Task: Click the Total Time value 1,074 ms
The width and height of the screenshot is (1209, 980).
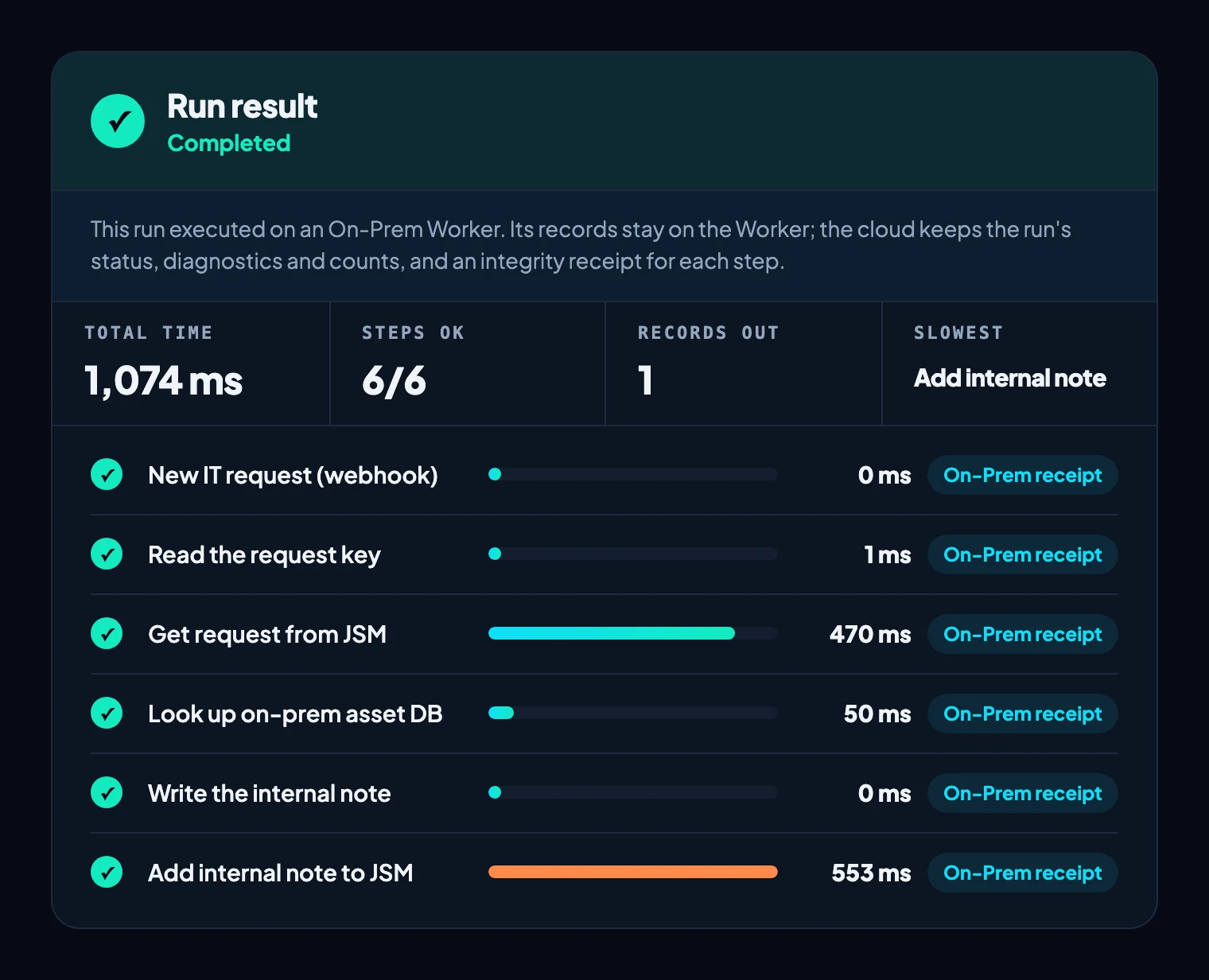Action: point(163,380)
